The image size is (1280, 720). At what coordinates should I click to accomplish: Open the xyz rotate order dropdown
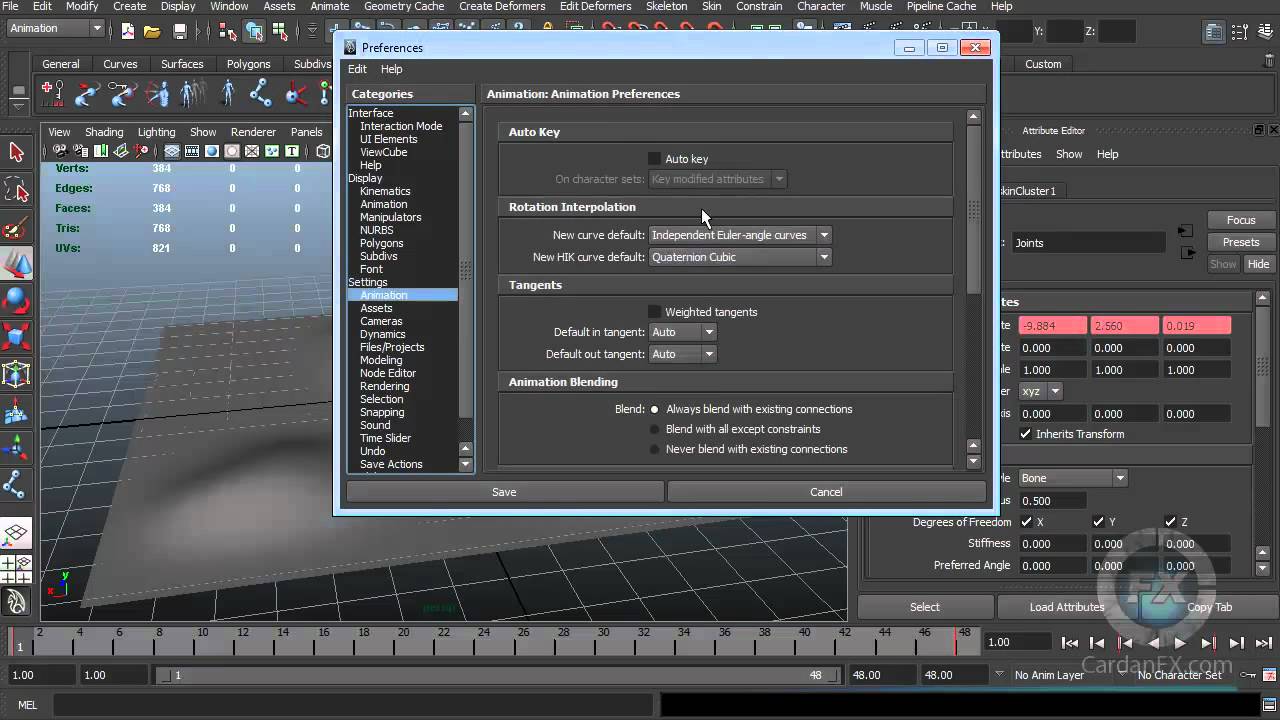tap(1040, 391)
